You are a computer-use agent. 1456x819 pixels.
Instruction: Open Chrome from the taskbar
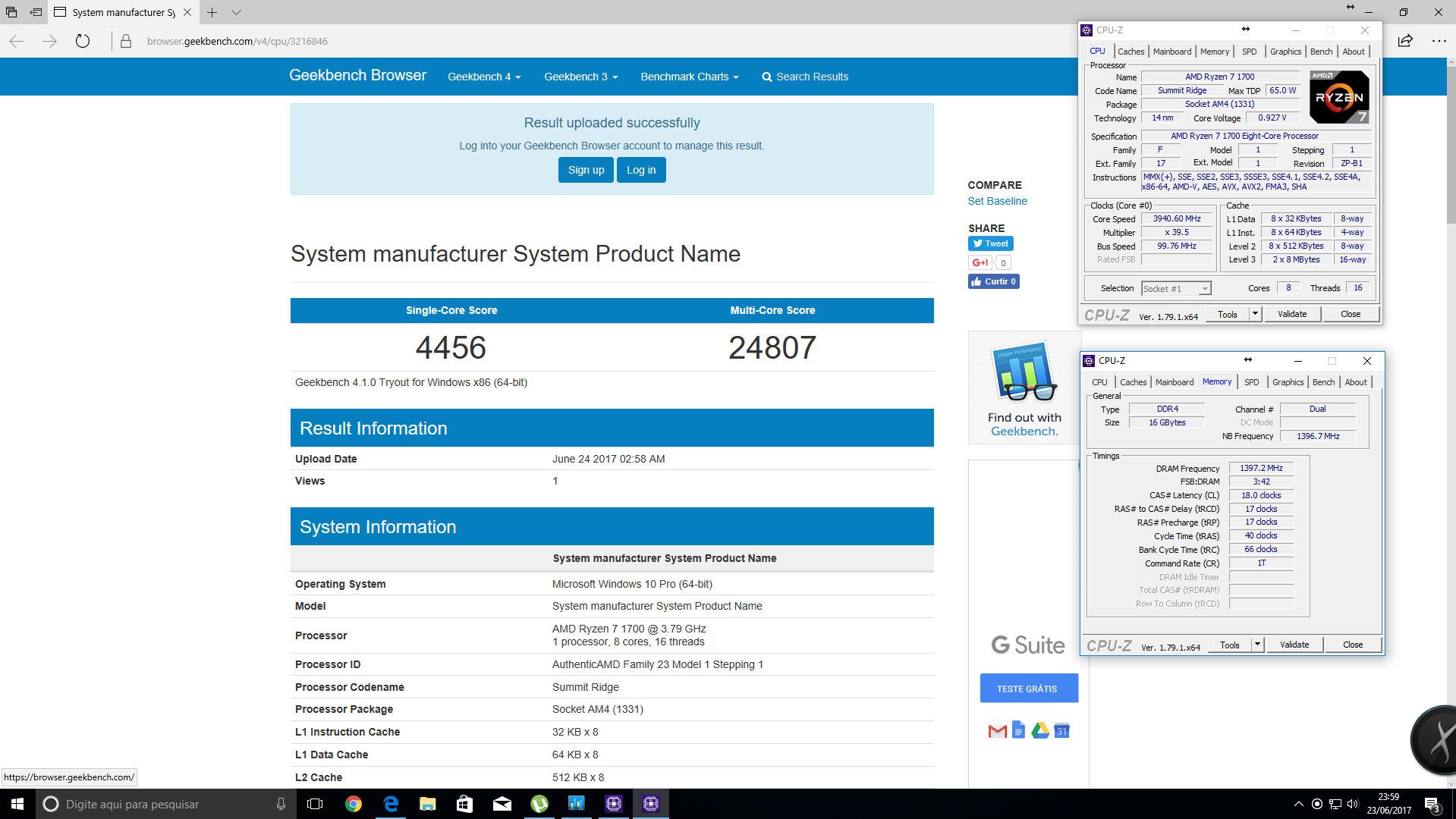pyautogui.click(x=354, y=804)
